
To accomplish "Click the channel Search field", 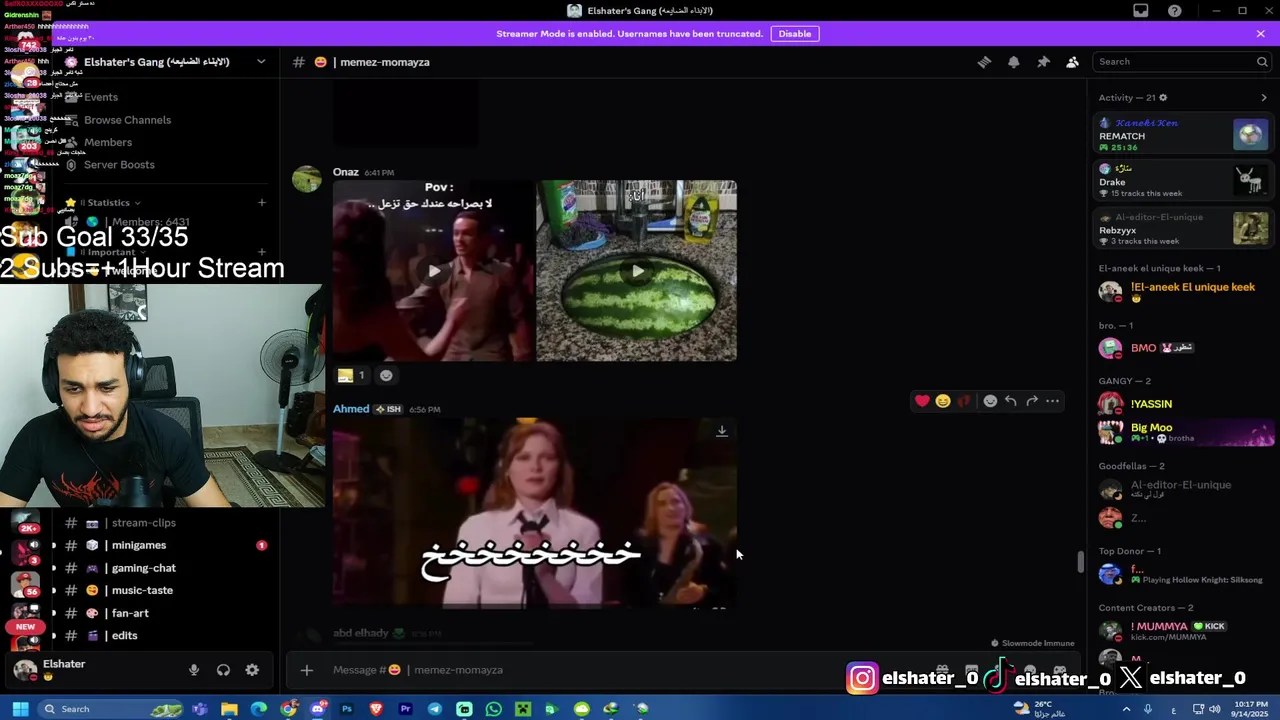I will point(1182,62).
